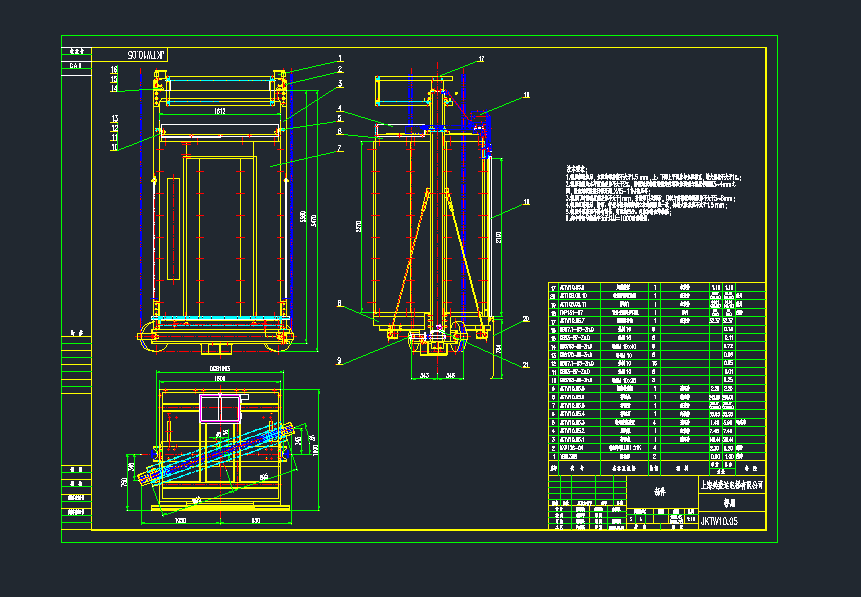
Task: Click the company name in title block
Action: [729, 485]
